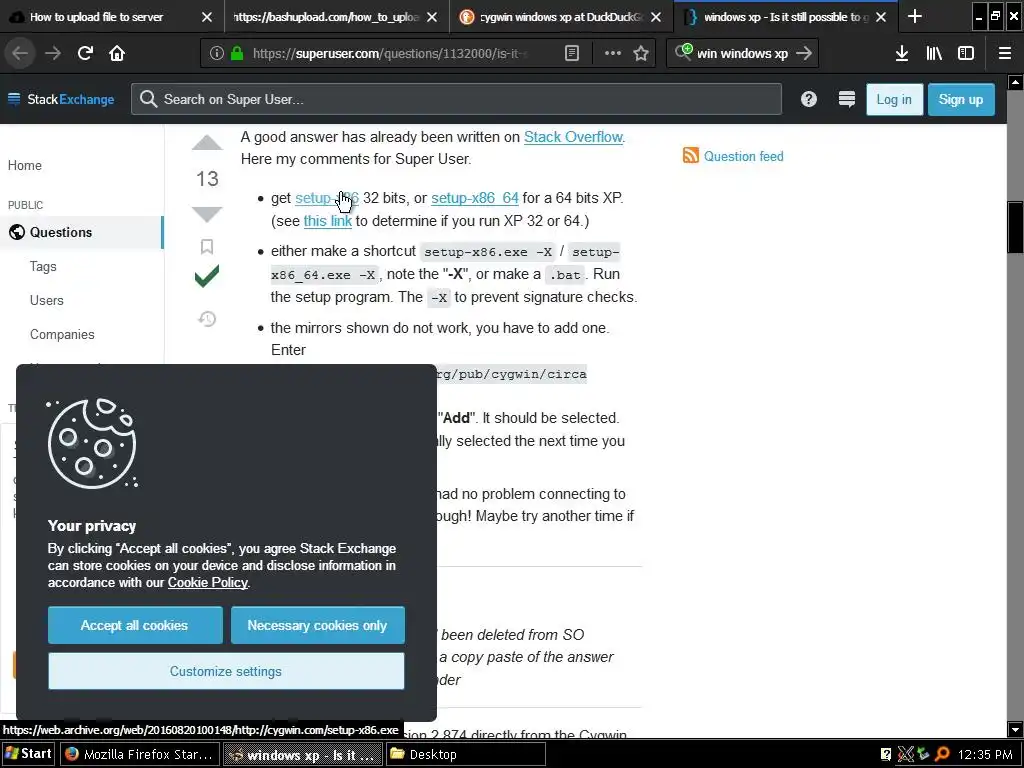
Task: Click the taskbar clock showing 12:35 PM
Action: 985,755
